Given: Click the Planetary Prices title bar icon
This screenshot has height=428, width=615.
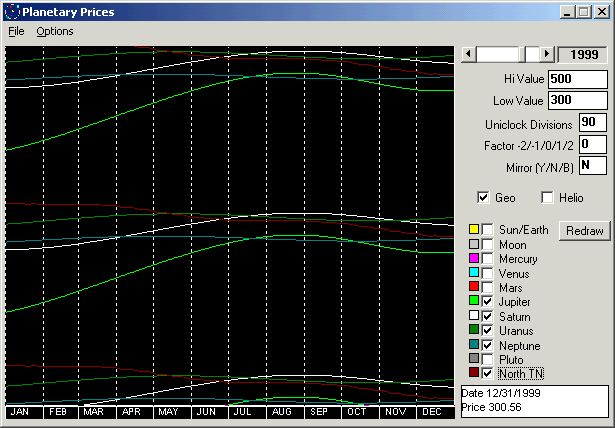Looking at the screenshot, I should [x=12, y=12].
